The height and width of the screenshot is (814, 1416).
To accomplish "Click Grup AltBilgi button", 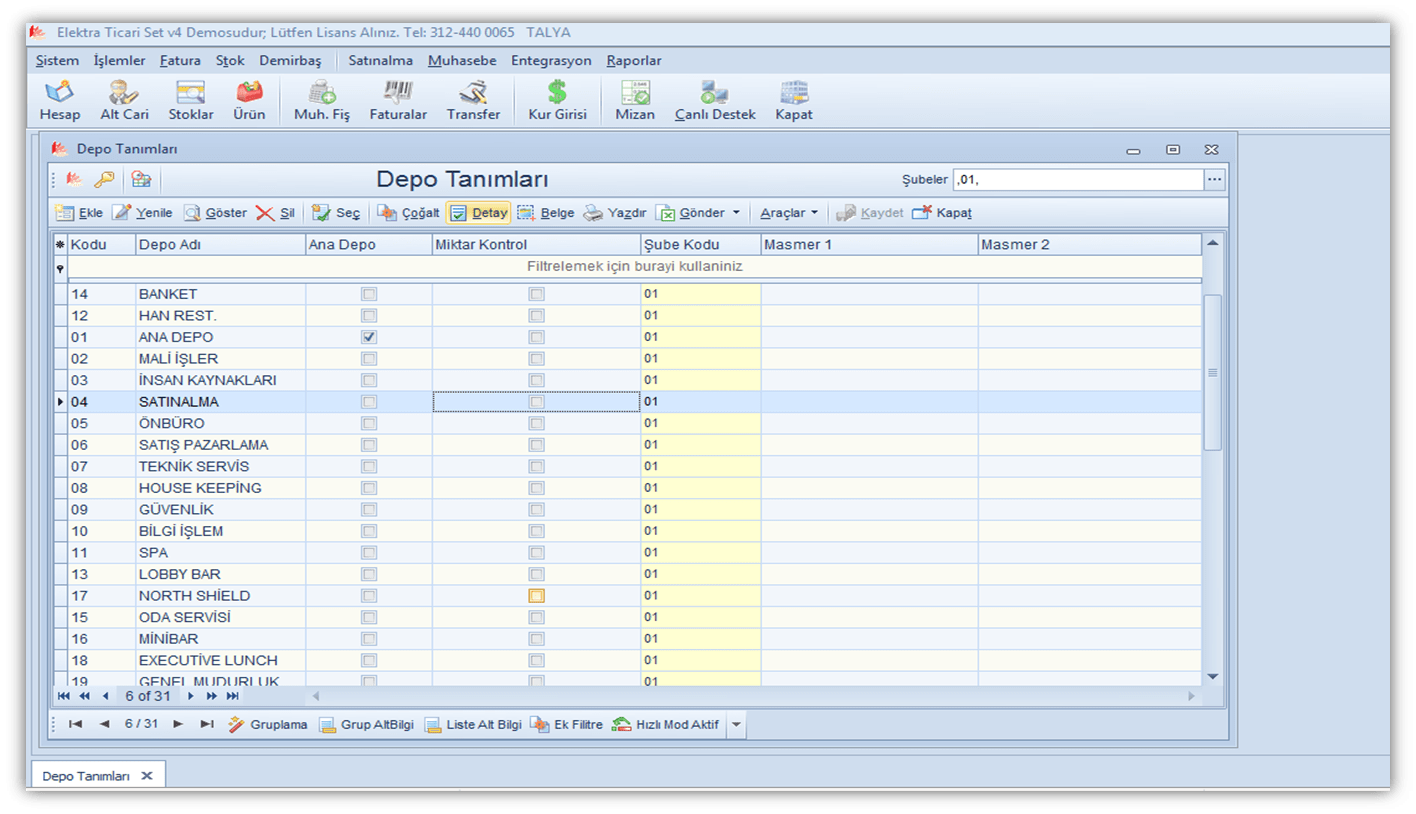I will pos(366,725).
